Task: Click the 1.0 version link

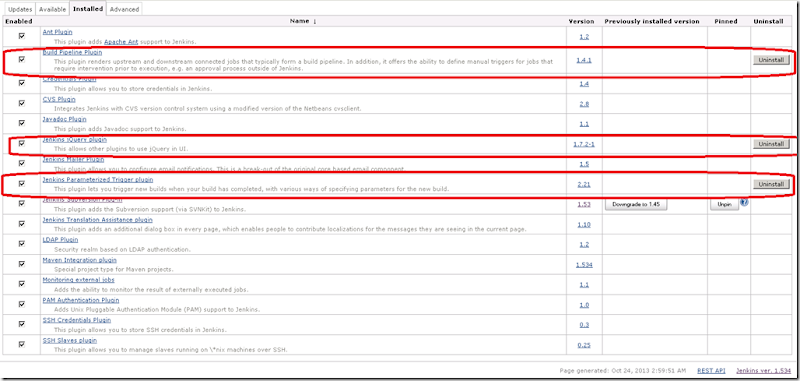Action: click(x=584, y=305)
